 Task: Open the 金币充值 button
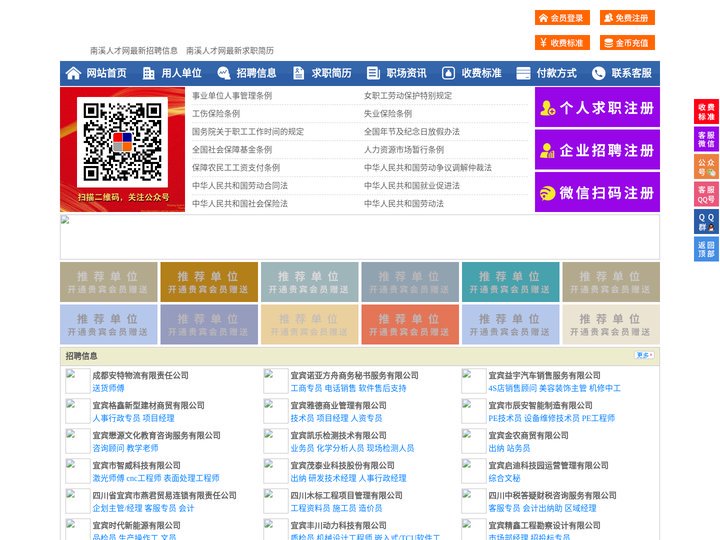coord(627,43)
